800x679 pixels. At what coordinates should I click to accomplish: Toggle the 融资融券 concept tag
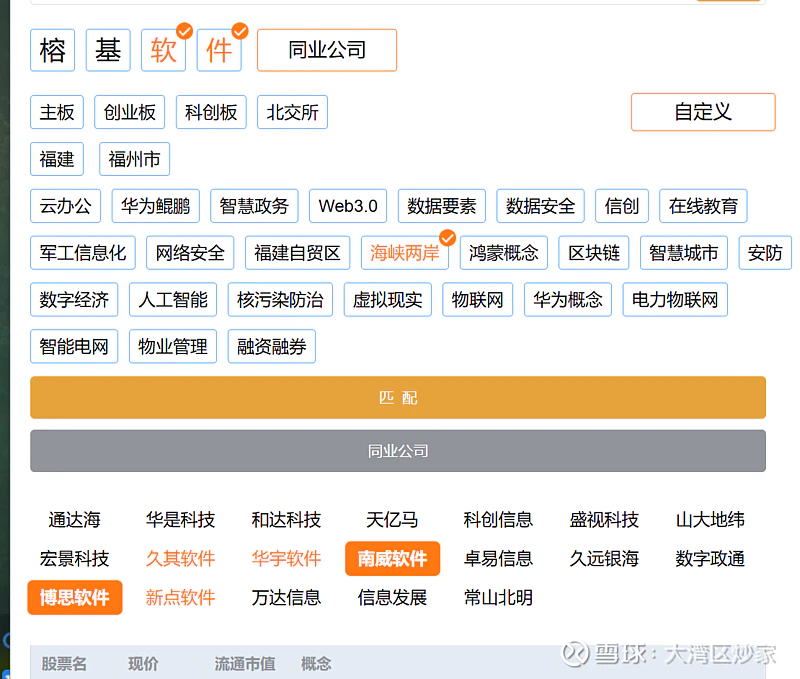point(272,347)
